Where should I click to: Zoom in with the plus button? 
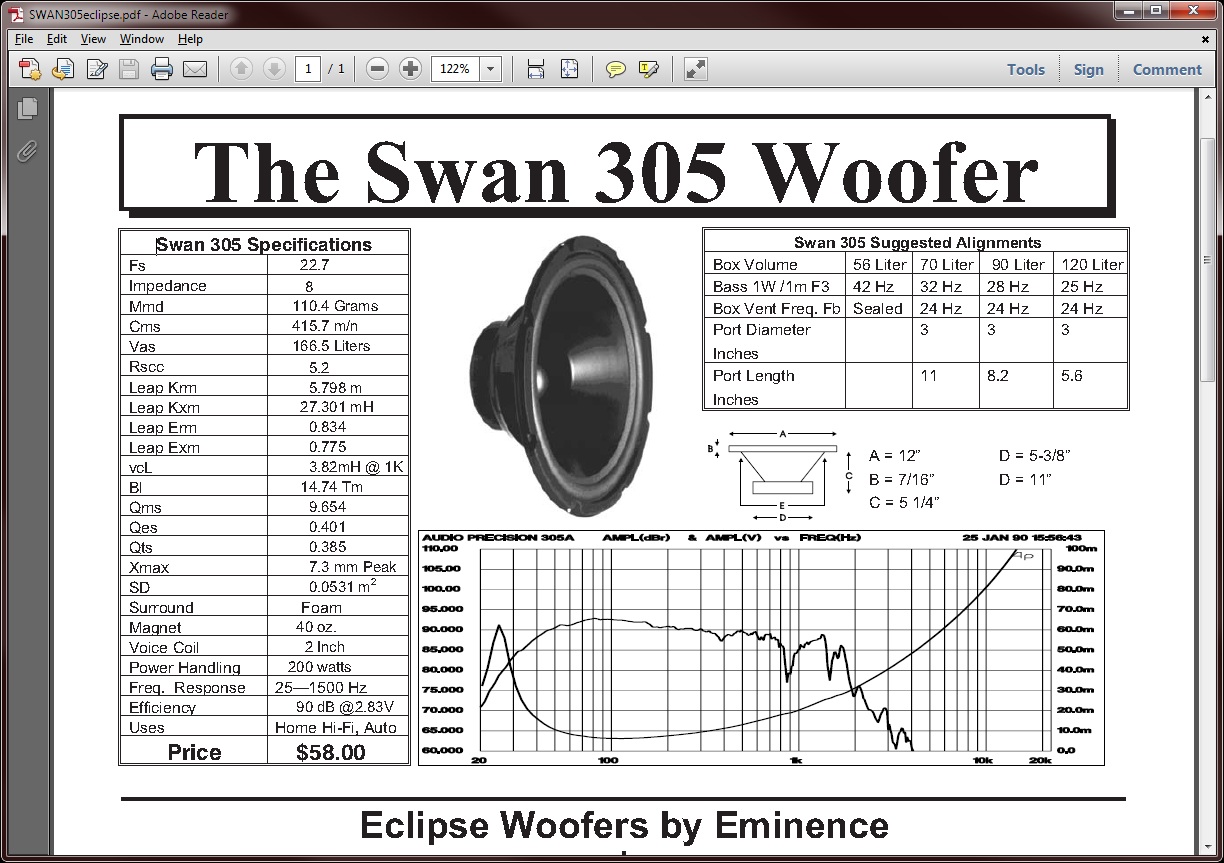click(x=410, y=69)
